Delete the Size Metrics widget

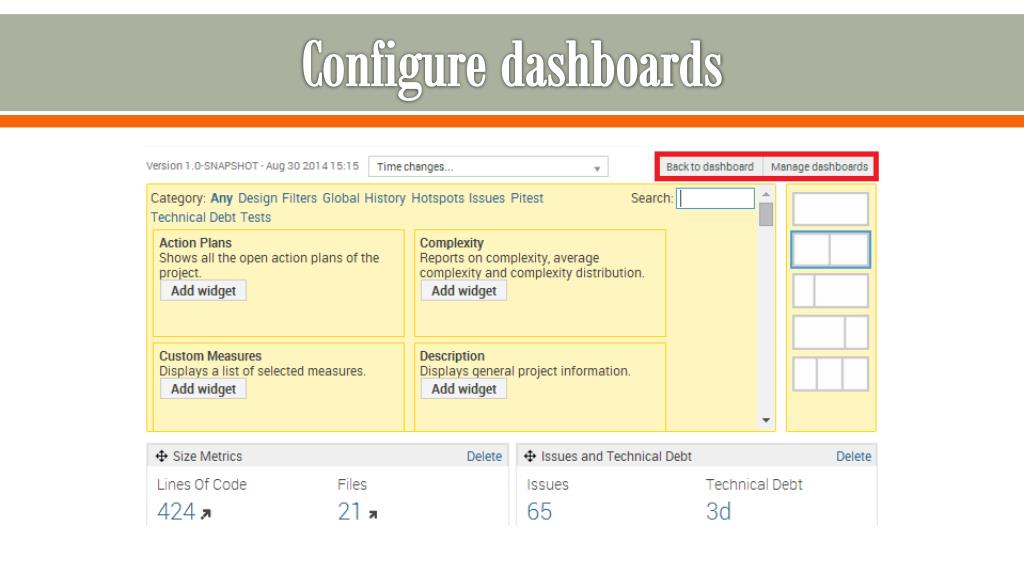click(484, 456)
